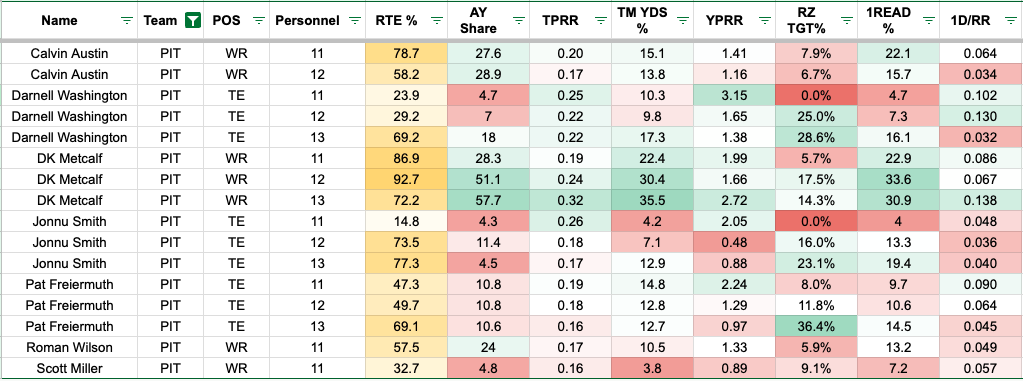
Task: Expand the 1READ % filter dropdown
Action: click(929, 21)
